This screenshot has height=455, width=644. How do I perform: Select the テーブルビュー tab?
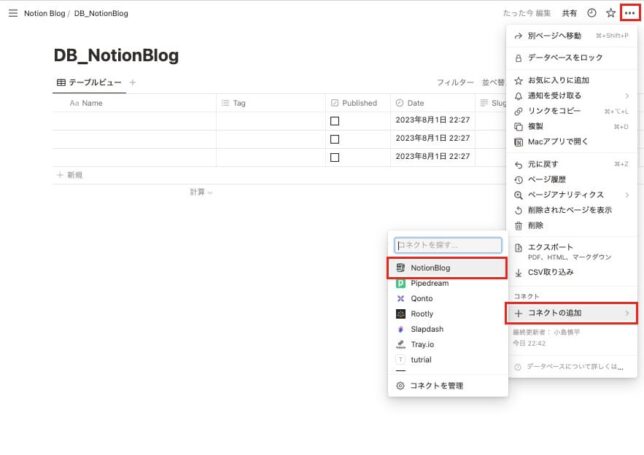pos(89,83)
